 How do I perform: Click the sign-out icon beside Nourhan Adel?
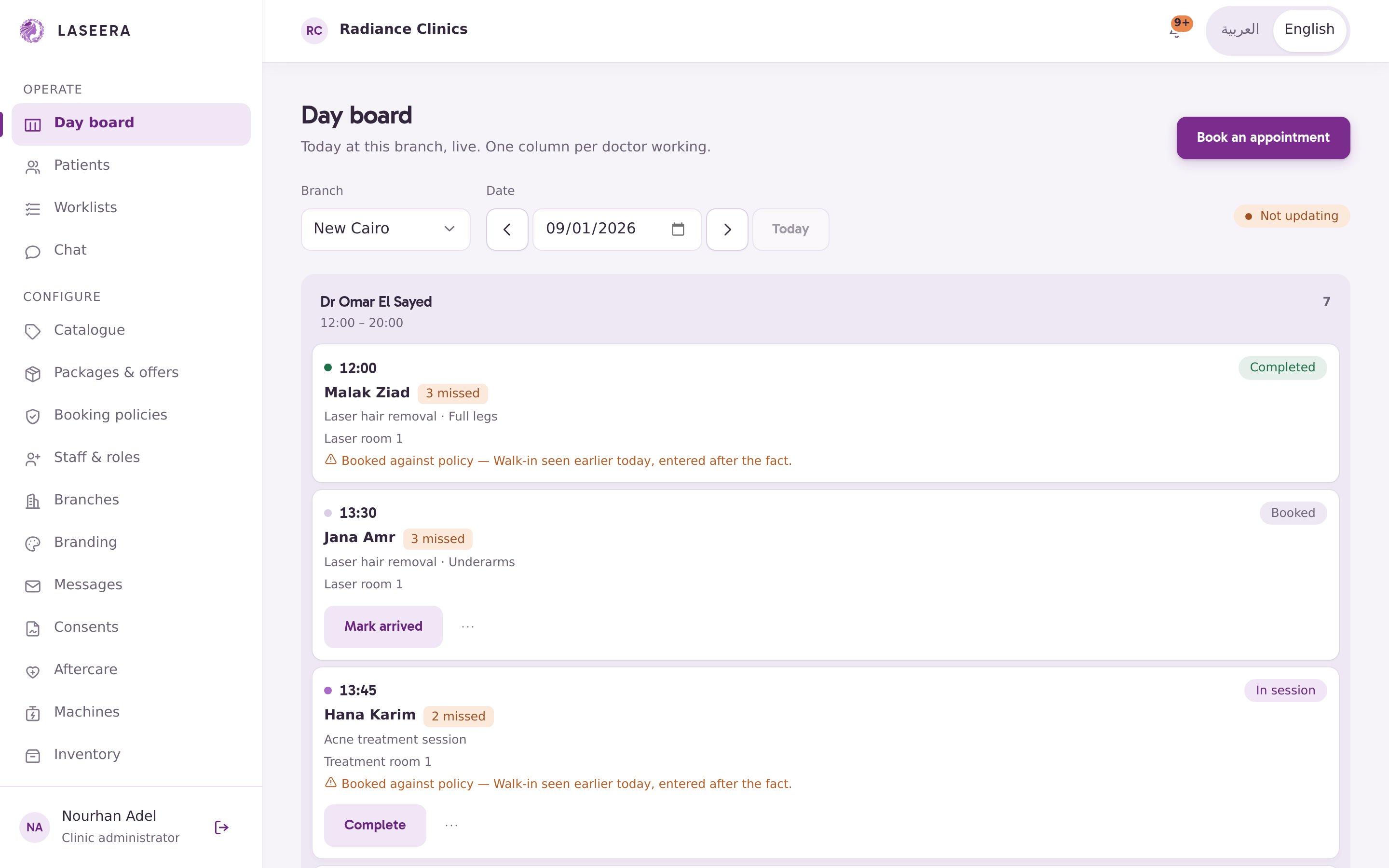coord(221,827)
